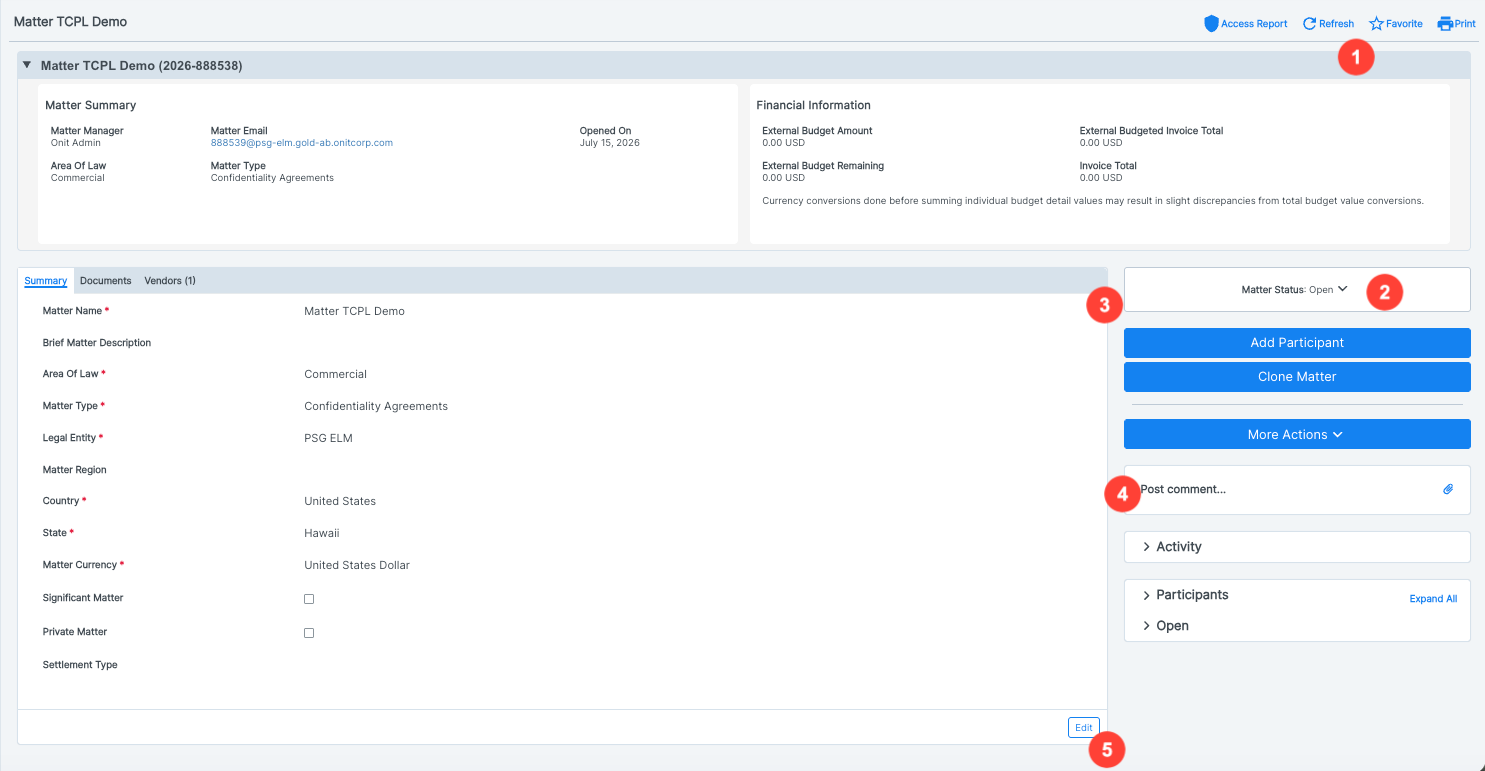Screen dimensions: 1485x771
Task: Click the Favorite text label
Action: (1404, 24)
